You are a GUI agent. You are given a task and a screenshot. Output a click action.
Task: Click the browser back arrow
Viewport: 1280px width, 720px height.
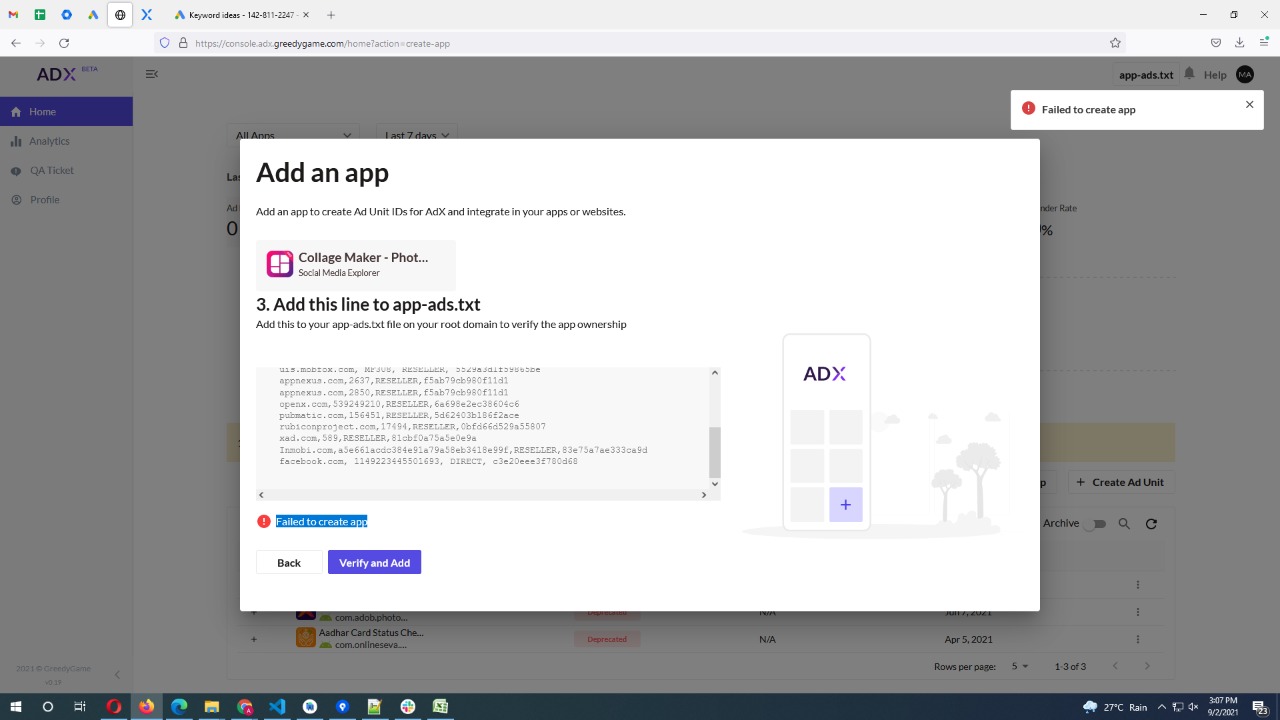[x=16, y=43]
